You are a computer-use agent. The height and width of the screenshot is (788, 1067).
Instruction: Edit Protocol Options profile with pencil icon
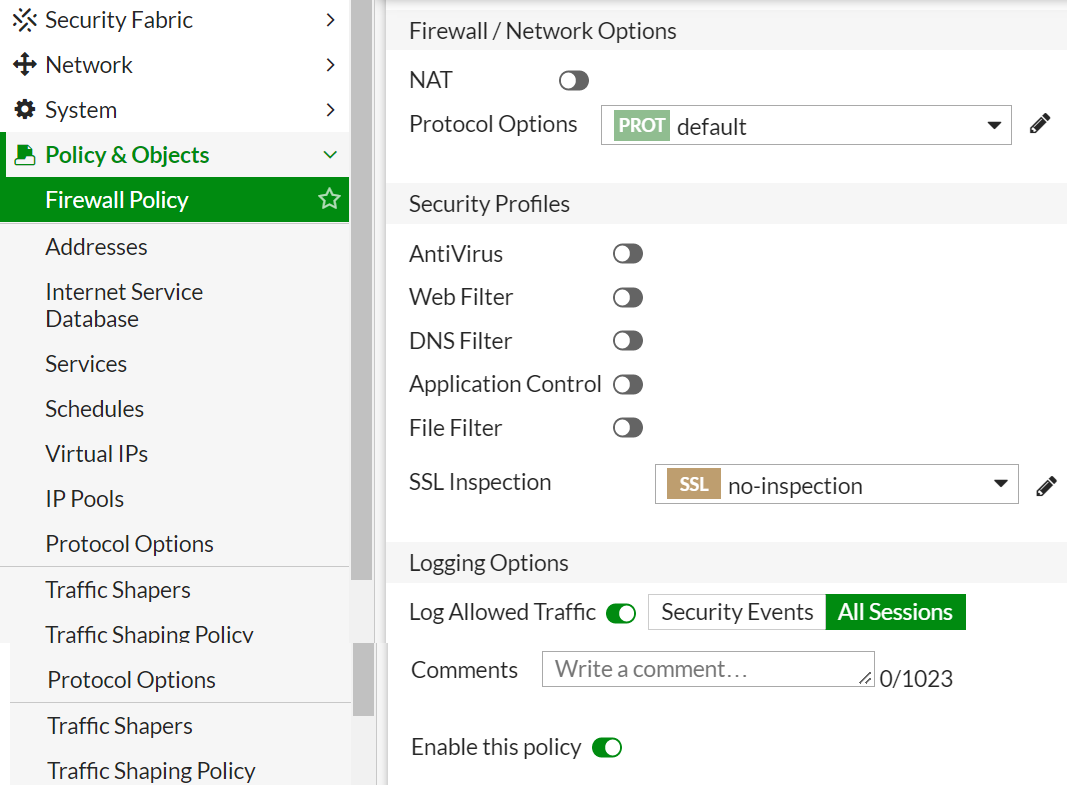pyautogui.click(x=1040, y=125)
